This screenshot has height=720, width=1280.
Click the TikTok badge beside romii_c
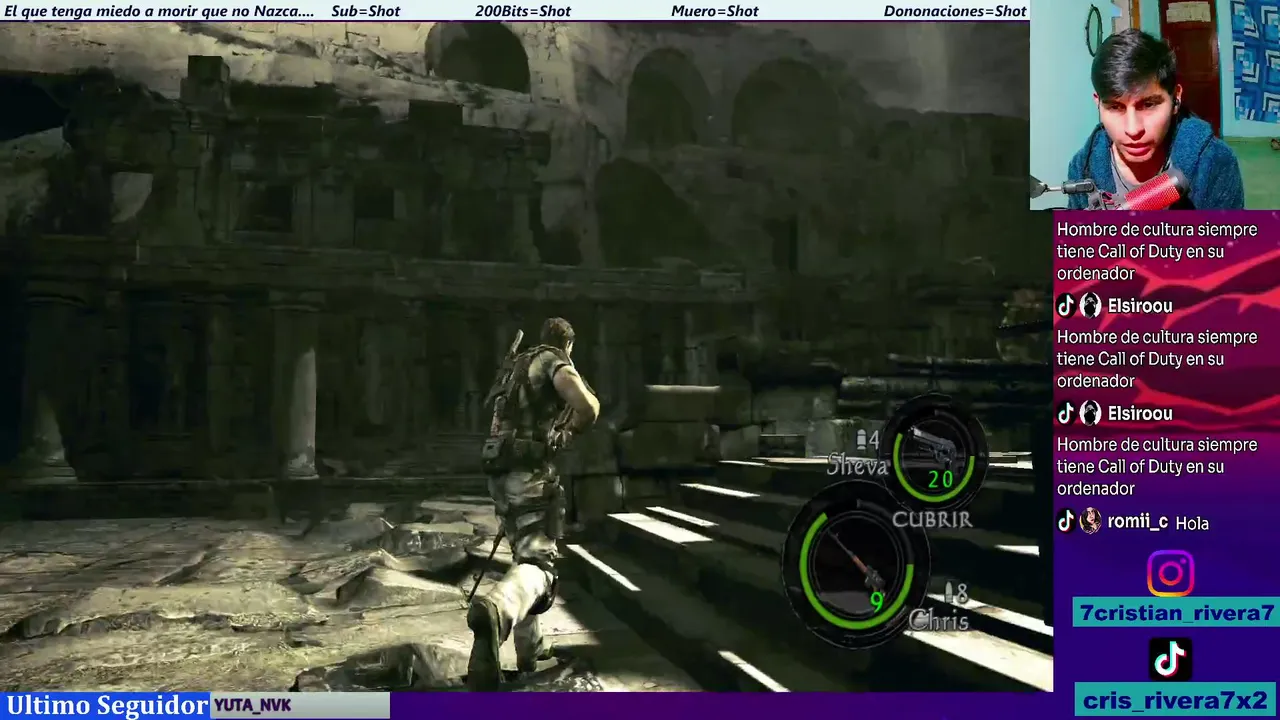[x=1065, y=521]
